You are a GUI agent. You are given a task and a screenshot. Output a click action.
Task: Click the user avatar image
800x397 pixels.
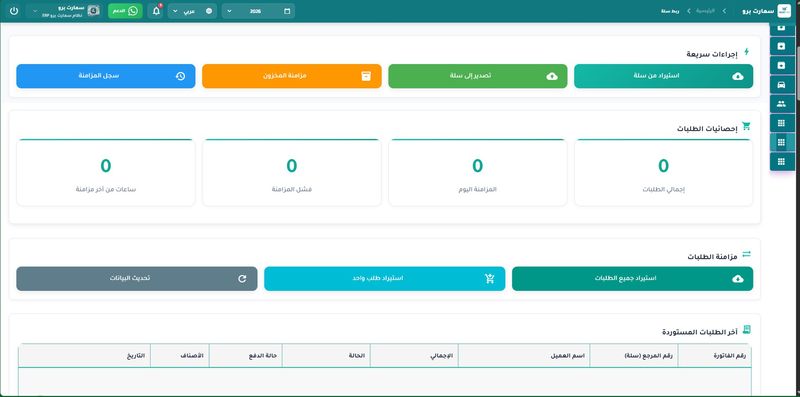[94, 11]
